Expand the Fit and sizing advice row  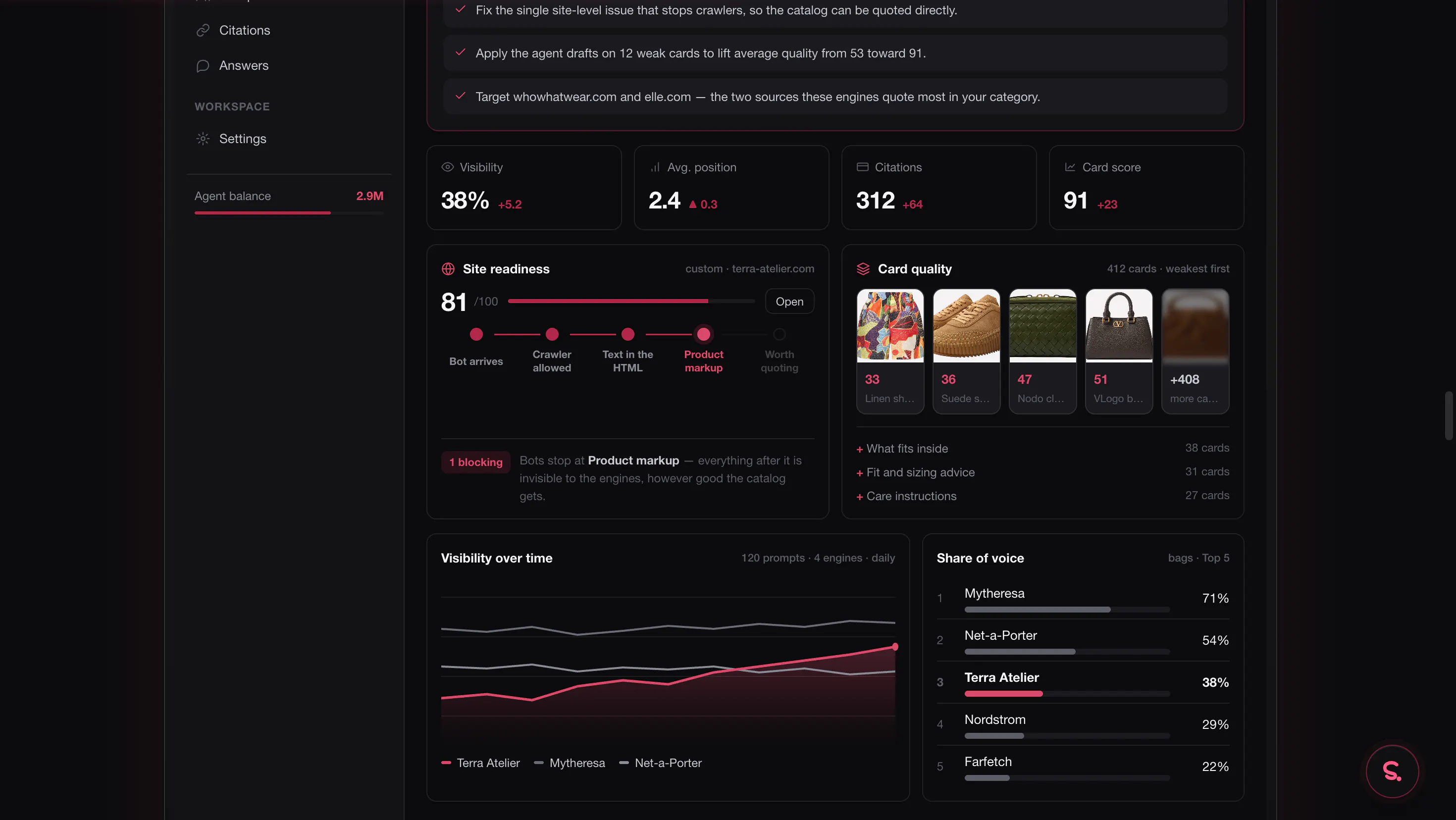(x=1043, y=472)
